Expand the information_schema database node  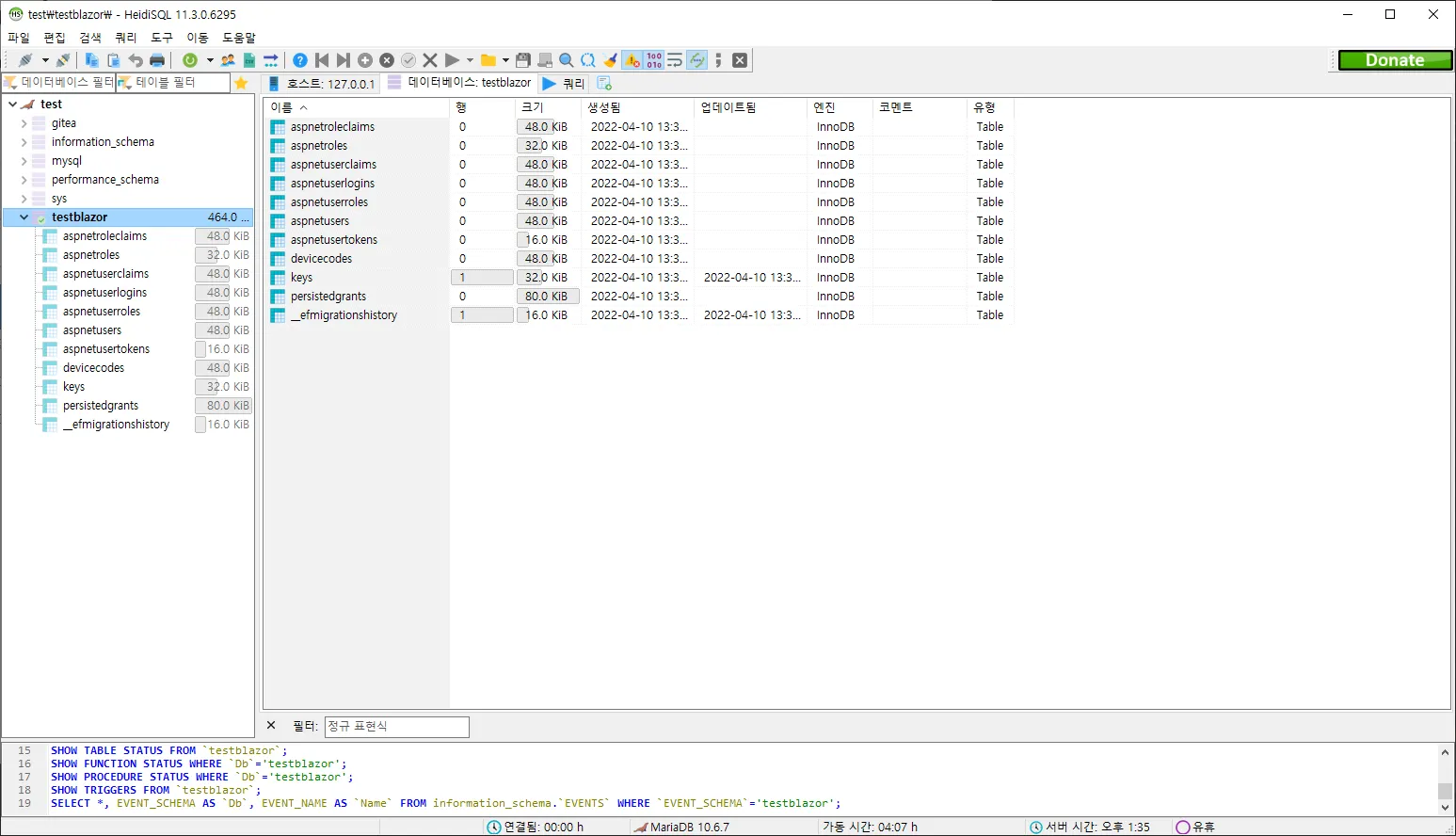point(24,142)
